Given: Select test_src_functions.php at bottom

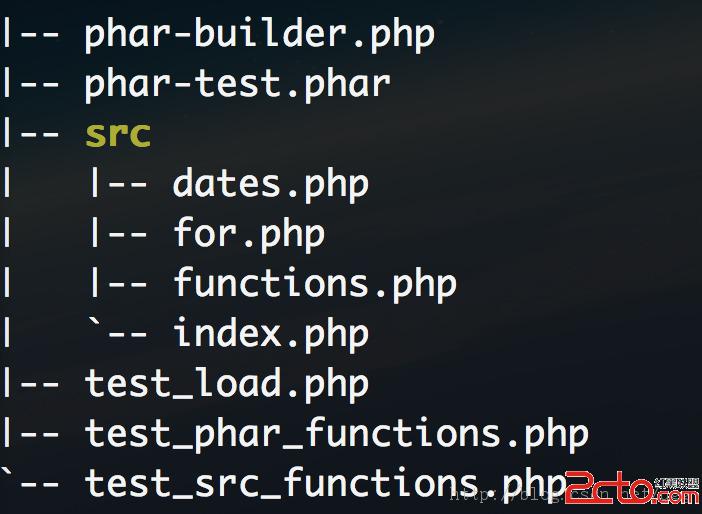Looking at the screenshot, I should tap(325, 484).
